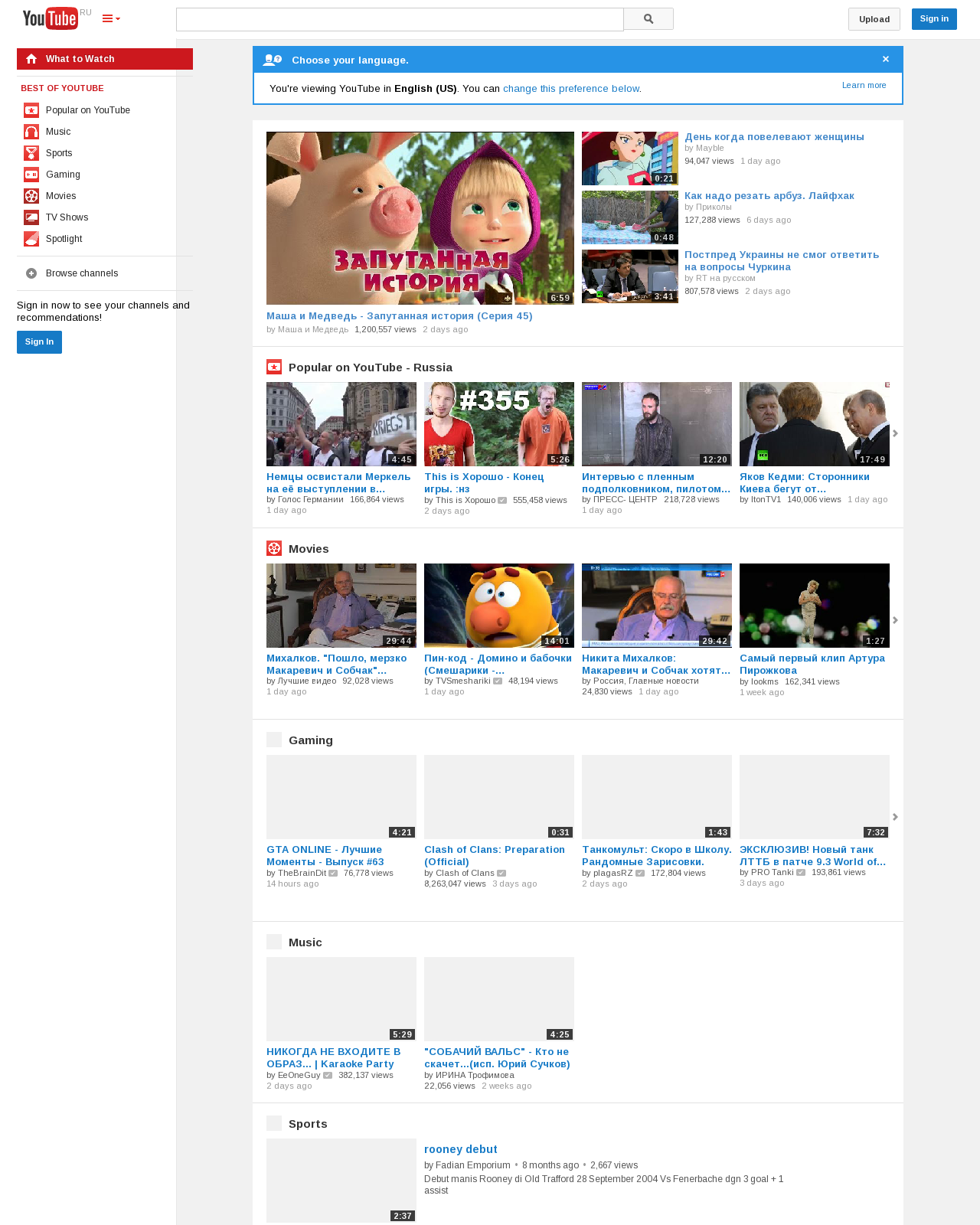This screenshot has height=1225, width=980.
Task: Open the Music sidebar link
Action: click(58, 132)
